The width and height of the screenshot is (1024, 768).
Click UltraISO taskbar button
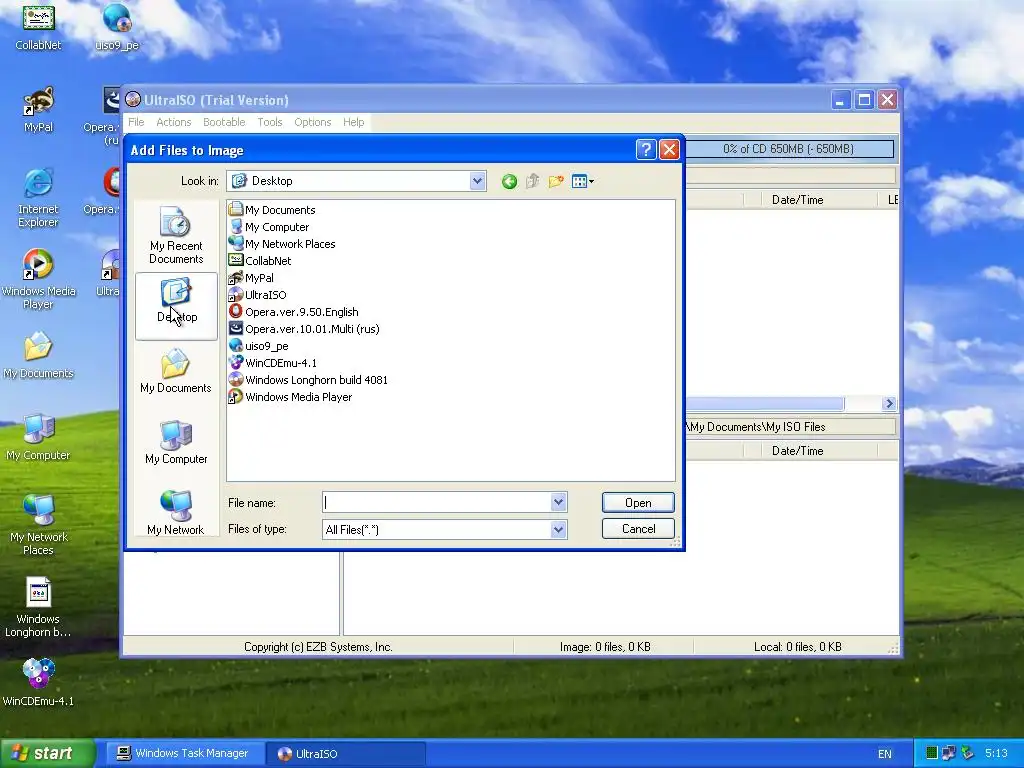coord(346,753)
